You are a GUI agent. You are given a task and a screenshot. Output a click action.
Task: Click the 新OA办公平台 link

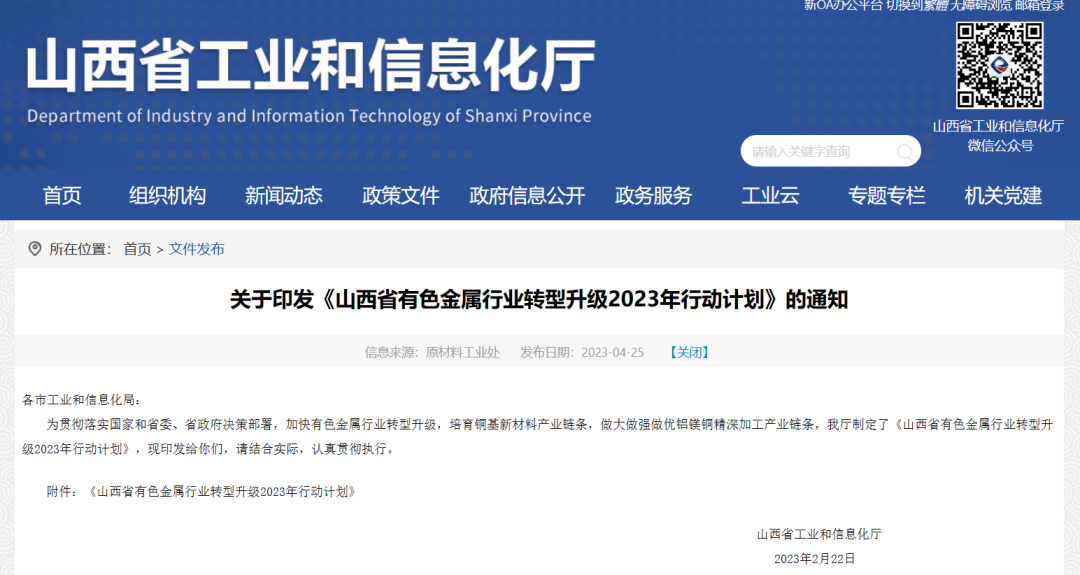point(843,5)
